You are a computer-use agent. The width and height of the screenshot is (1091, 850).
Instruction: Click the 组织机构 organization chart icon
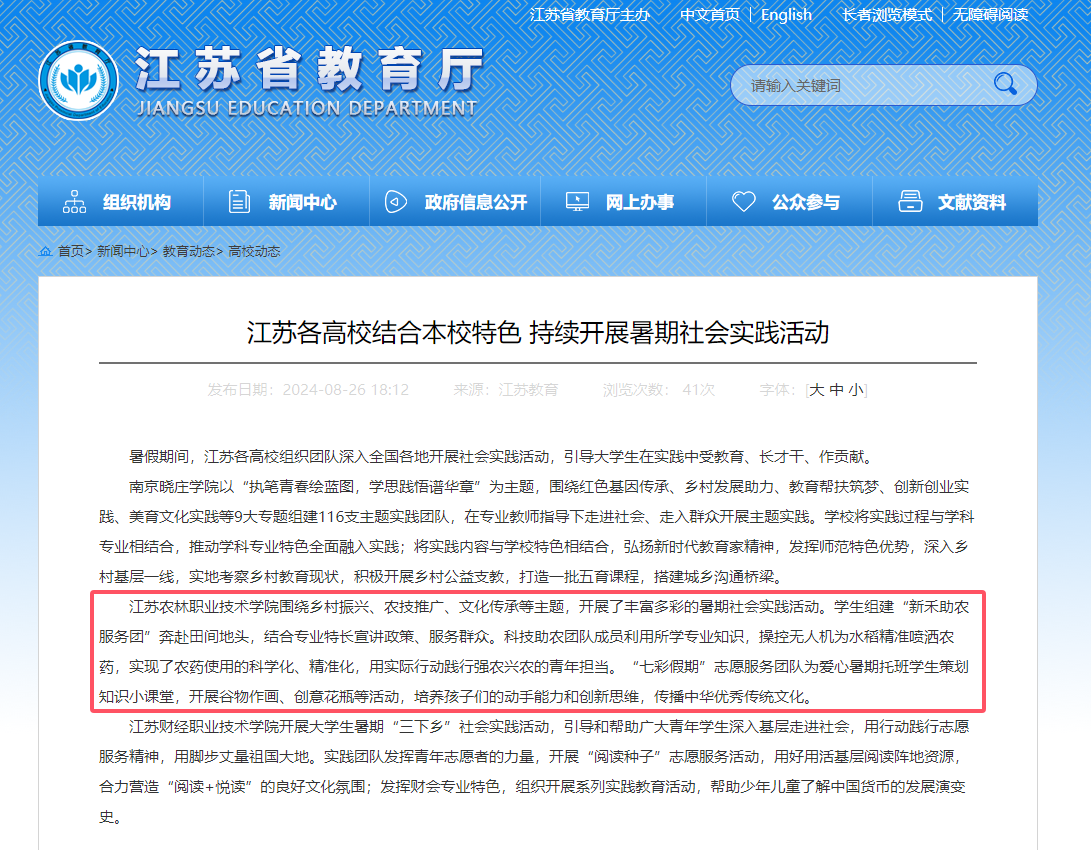pos(74,202)
